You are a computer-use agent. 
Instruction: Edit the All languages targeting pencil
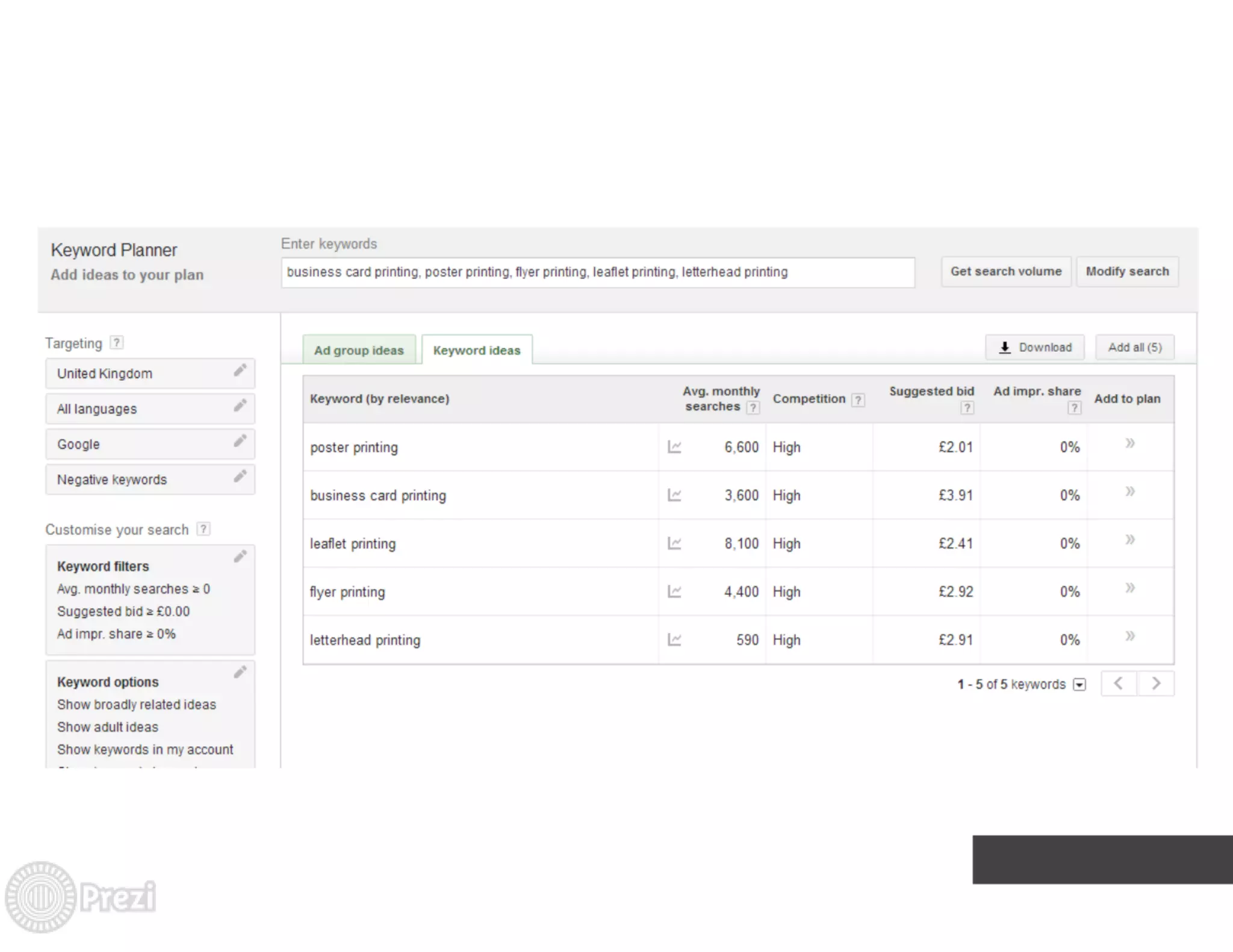pos(240,406)
